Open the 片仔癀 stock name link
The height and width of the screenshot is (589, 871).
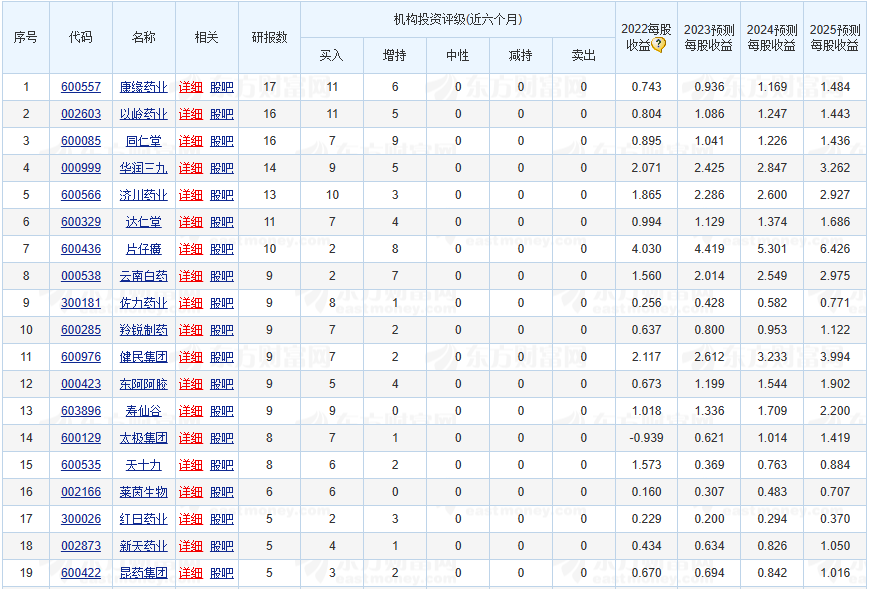(143, 249)
